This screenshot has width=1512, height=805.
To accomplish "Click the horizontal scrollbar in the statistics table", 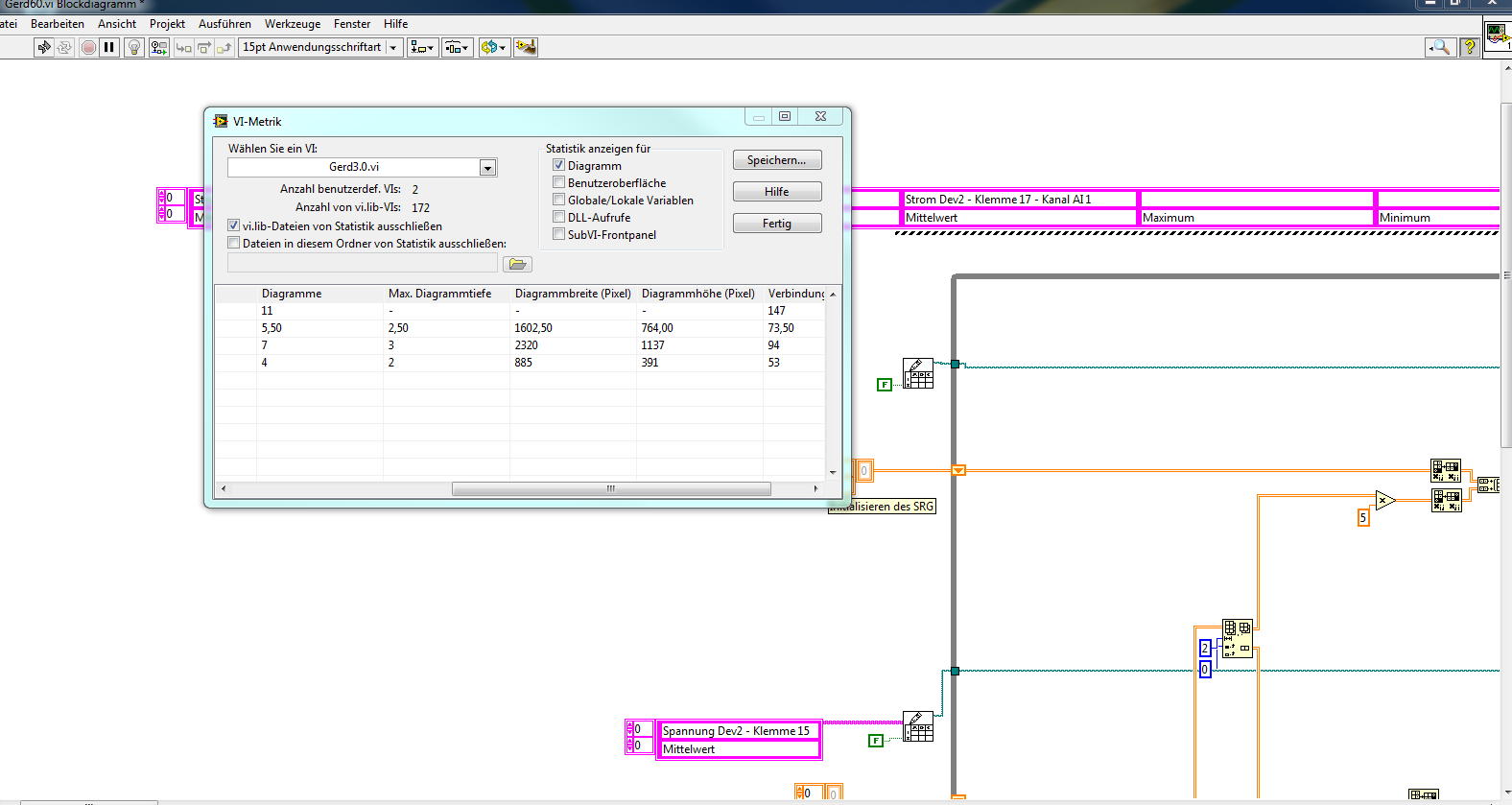I will [x=610, y=488].
